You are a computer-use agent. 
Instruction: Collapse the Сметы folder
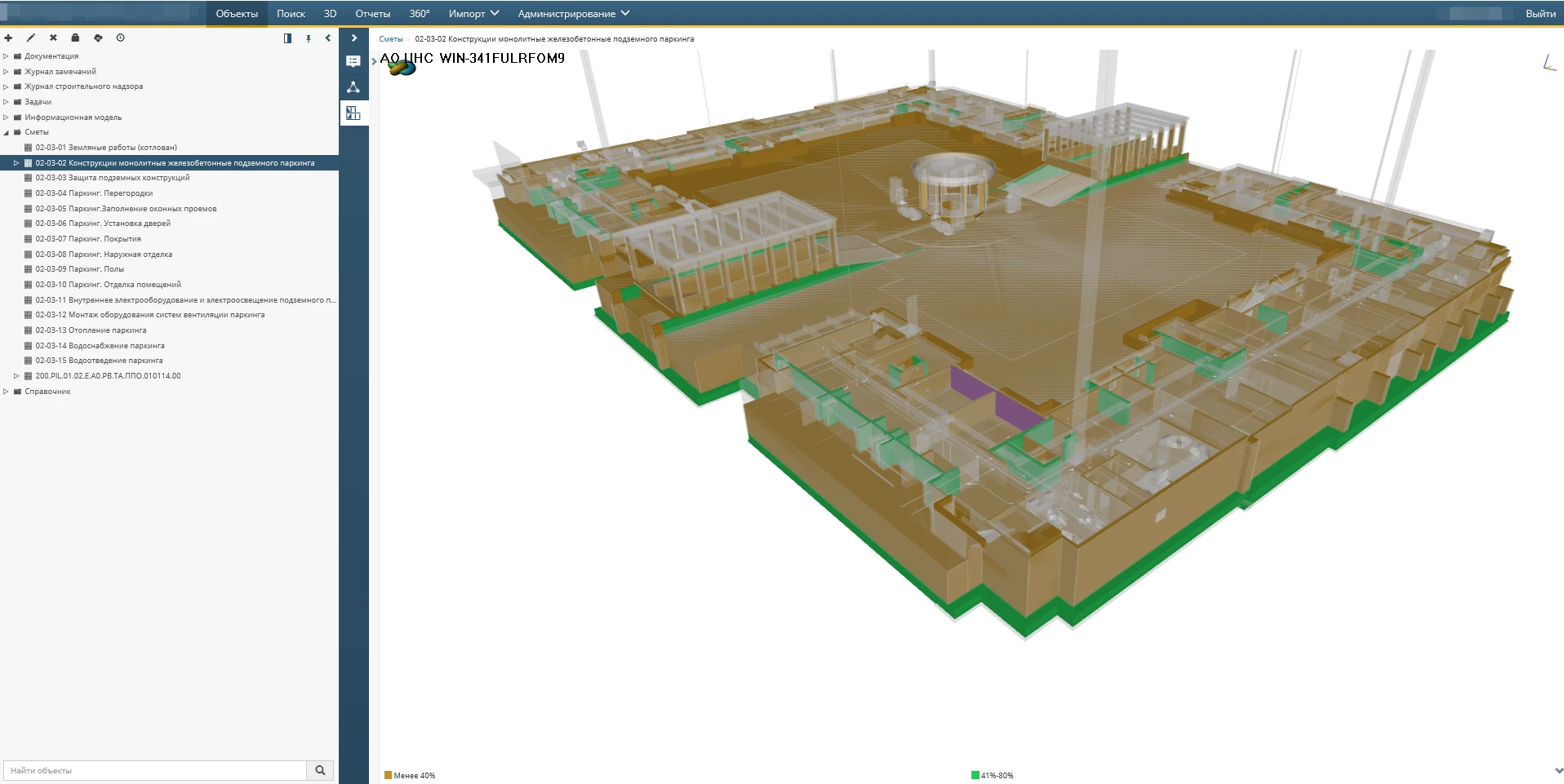click(6, 132)
